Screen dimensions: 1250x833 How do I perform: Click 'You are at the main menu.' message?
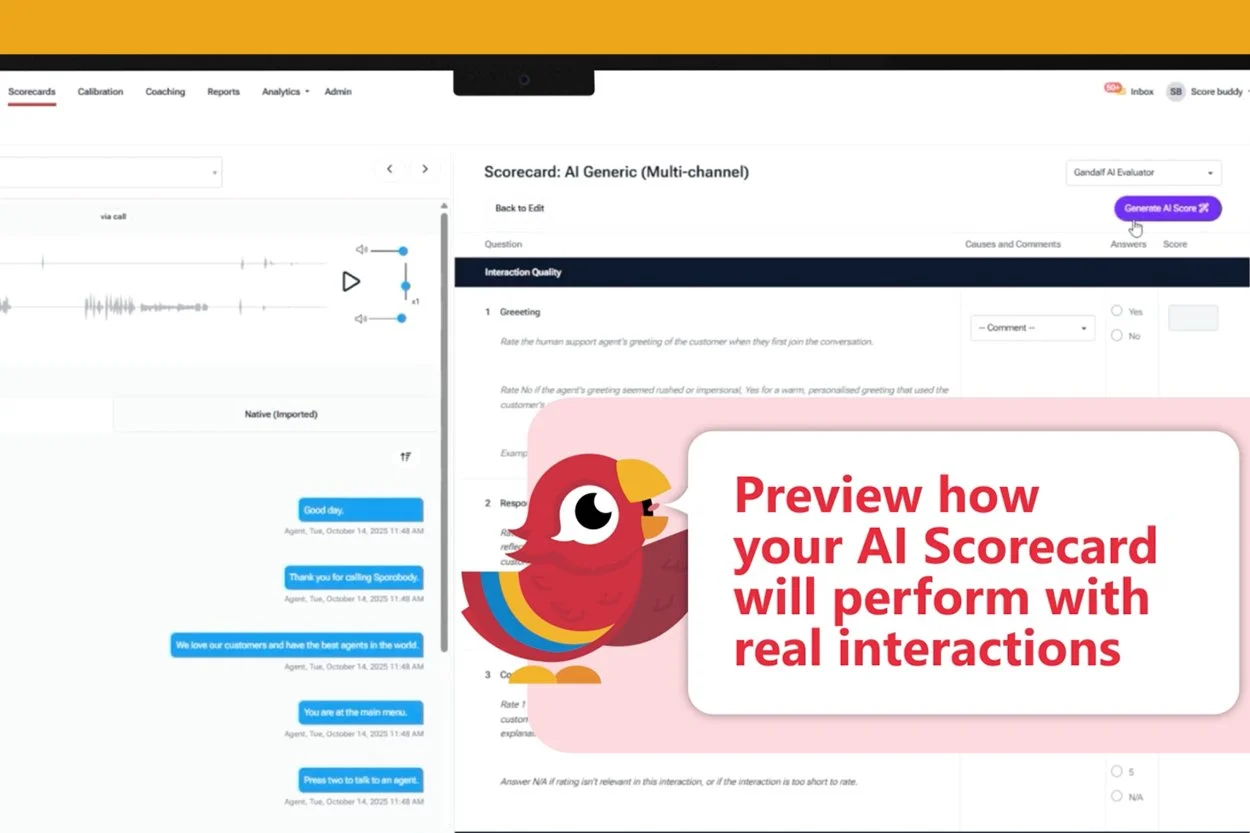coord(361,712)
